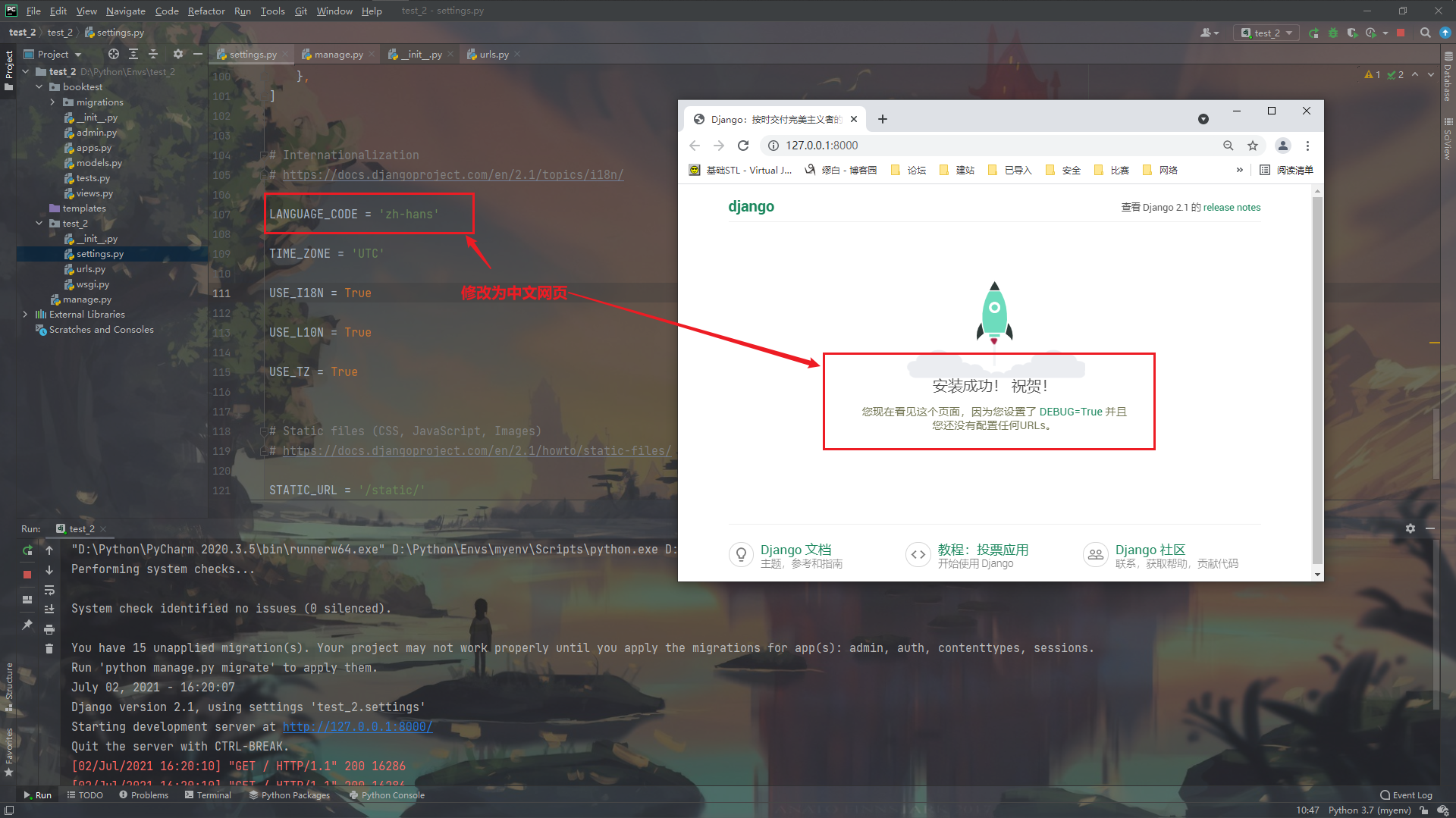Print the Run console output
This screenshot has width=1456, height=818.
49,629
